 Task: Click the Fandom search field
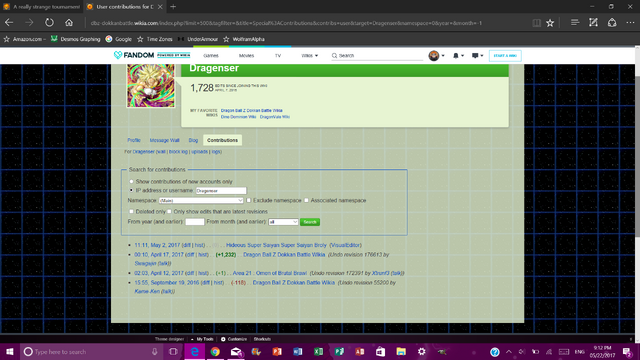(377, 56)
